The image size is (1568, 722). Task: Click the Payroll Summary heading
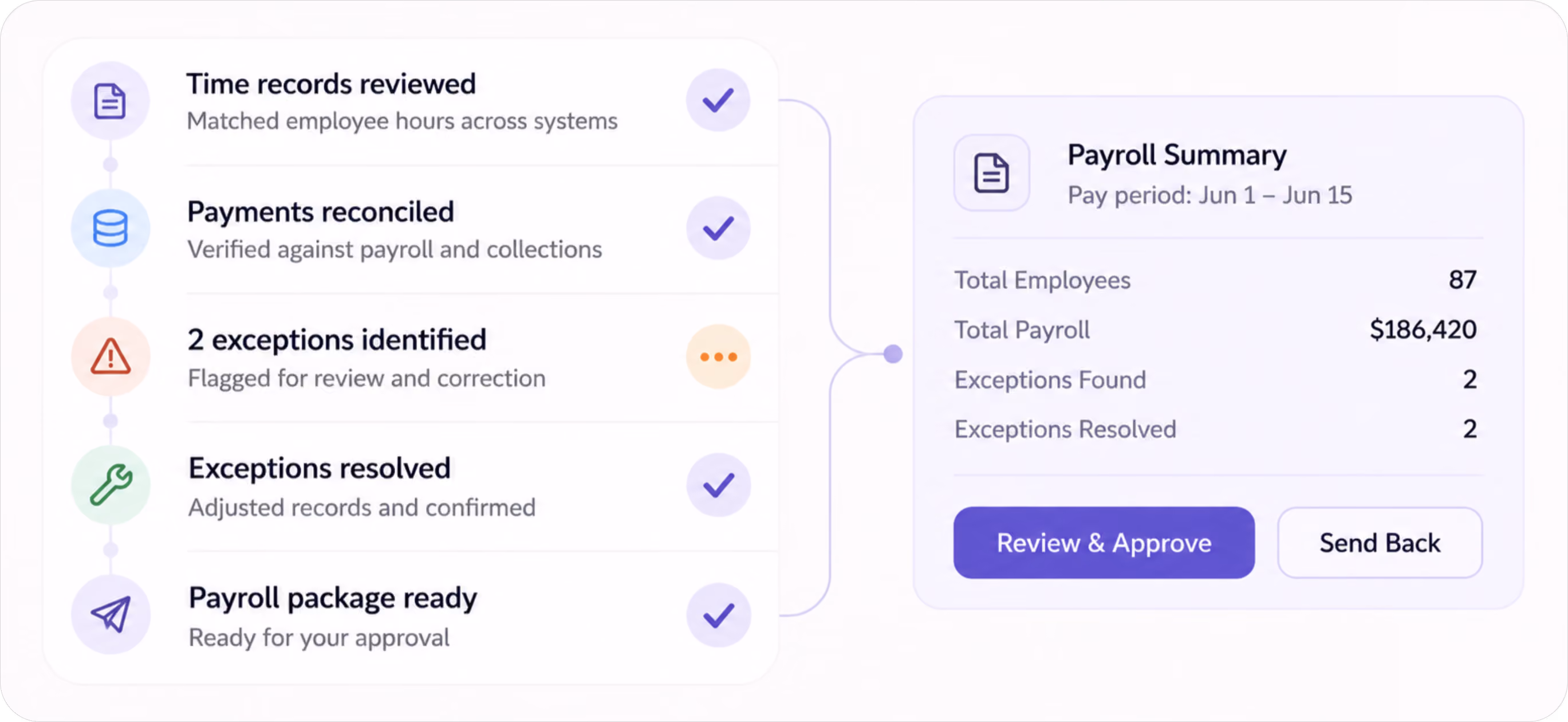(1177, 155)
